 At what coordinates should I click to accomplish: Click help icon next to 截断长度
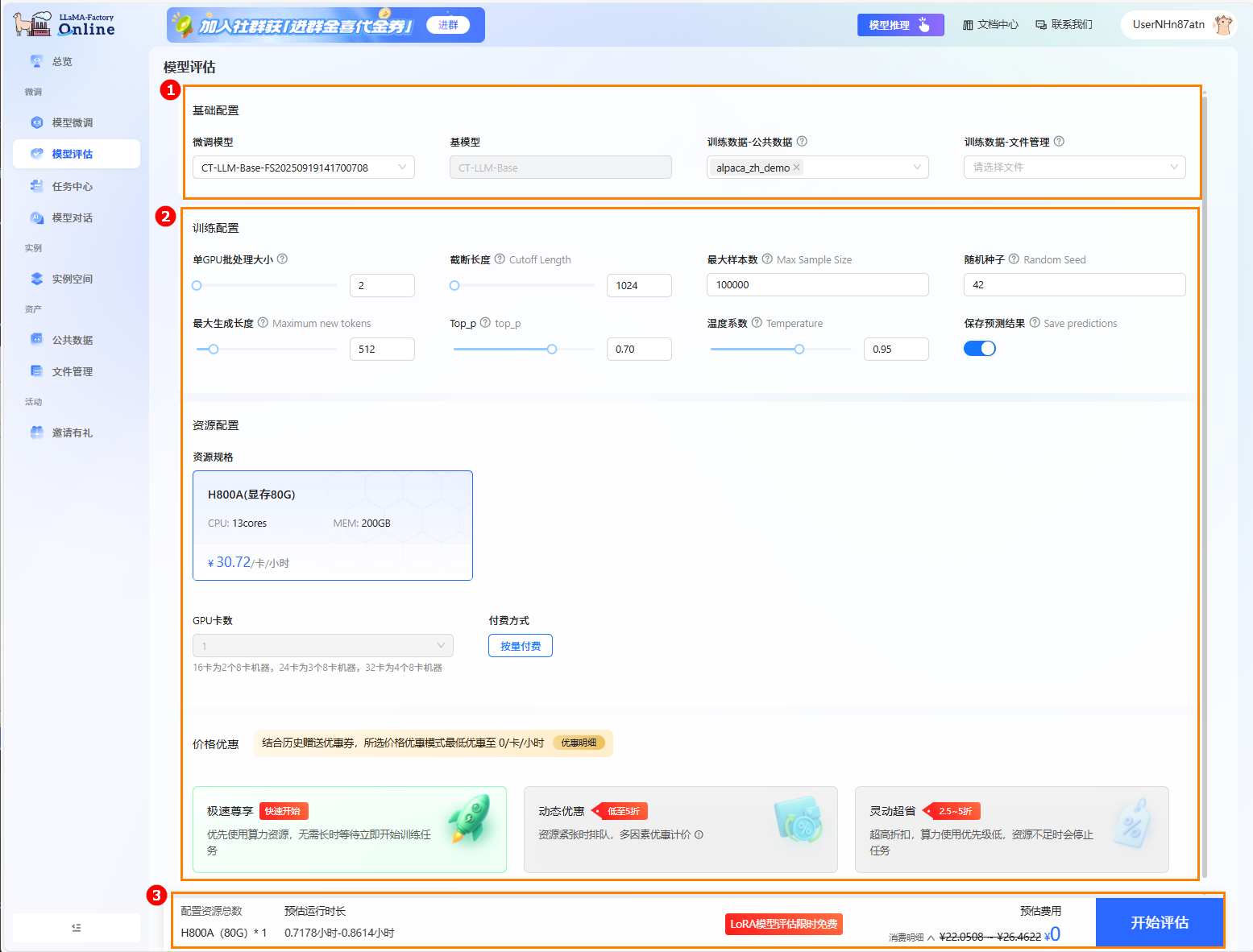coord(500,259)
